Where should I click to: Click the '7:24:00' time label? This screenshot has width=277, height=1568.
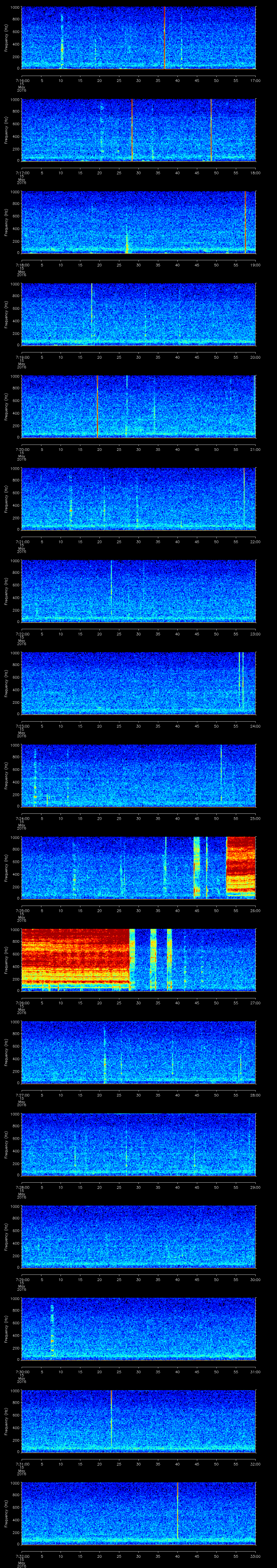pos(22,818)
